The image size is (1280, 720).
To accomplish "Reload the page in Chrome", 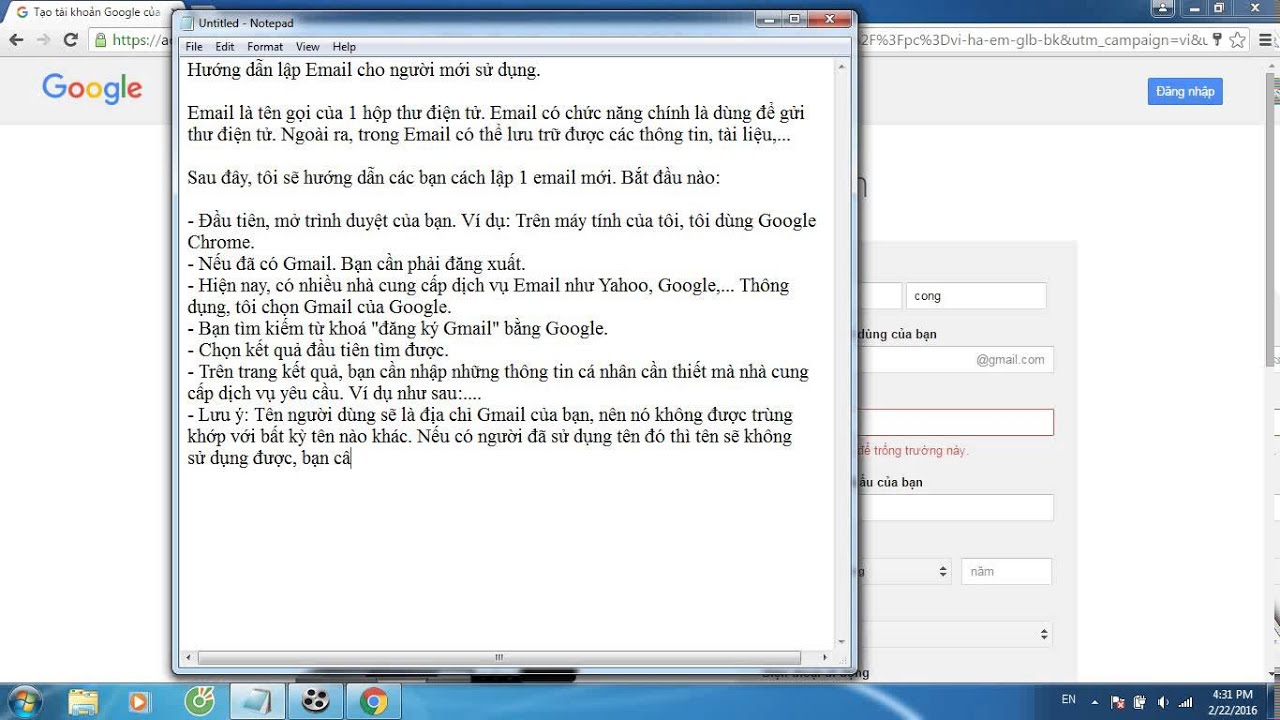I will 70,40.
